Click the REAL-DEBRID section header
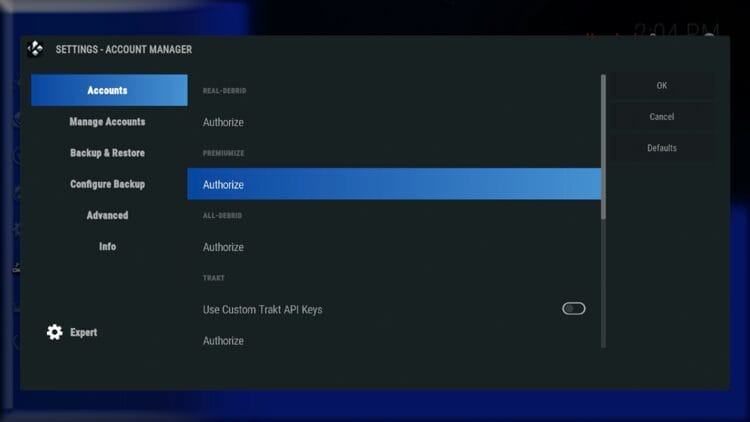 point(224,90)
